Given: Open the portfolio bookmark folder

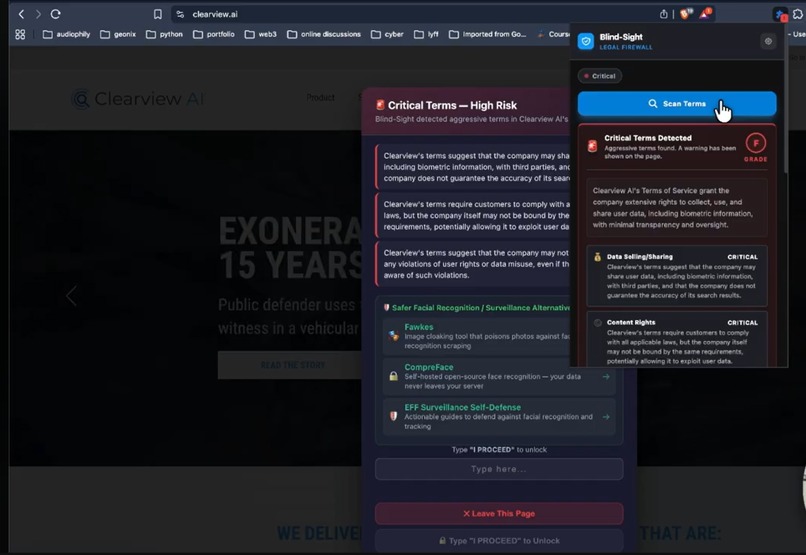Looking at the screenshot, I should [x=214, y=34].
